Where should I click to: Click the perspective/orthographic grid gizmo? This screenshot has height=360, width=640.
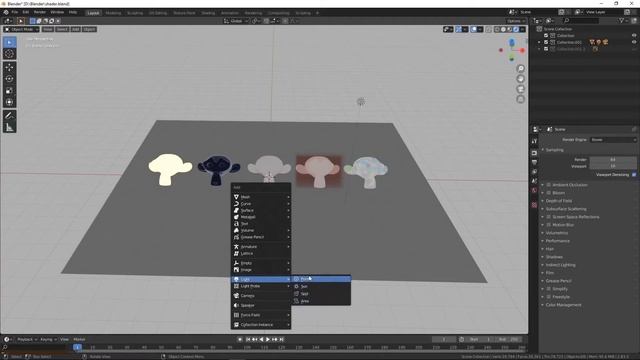(x=520, y=99)
